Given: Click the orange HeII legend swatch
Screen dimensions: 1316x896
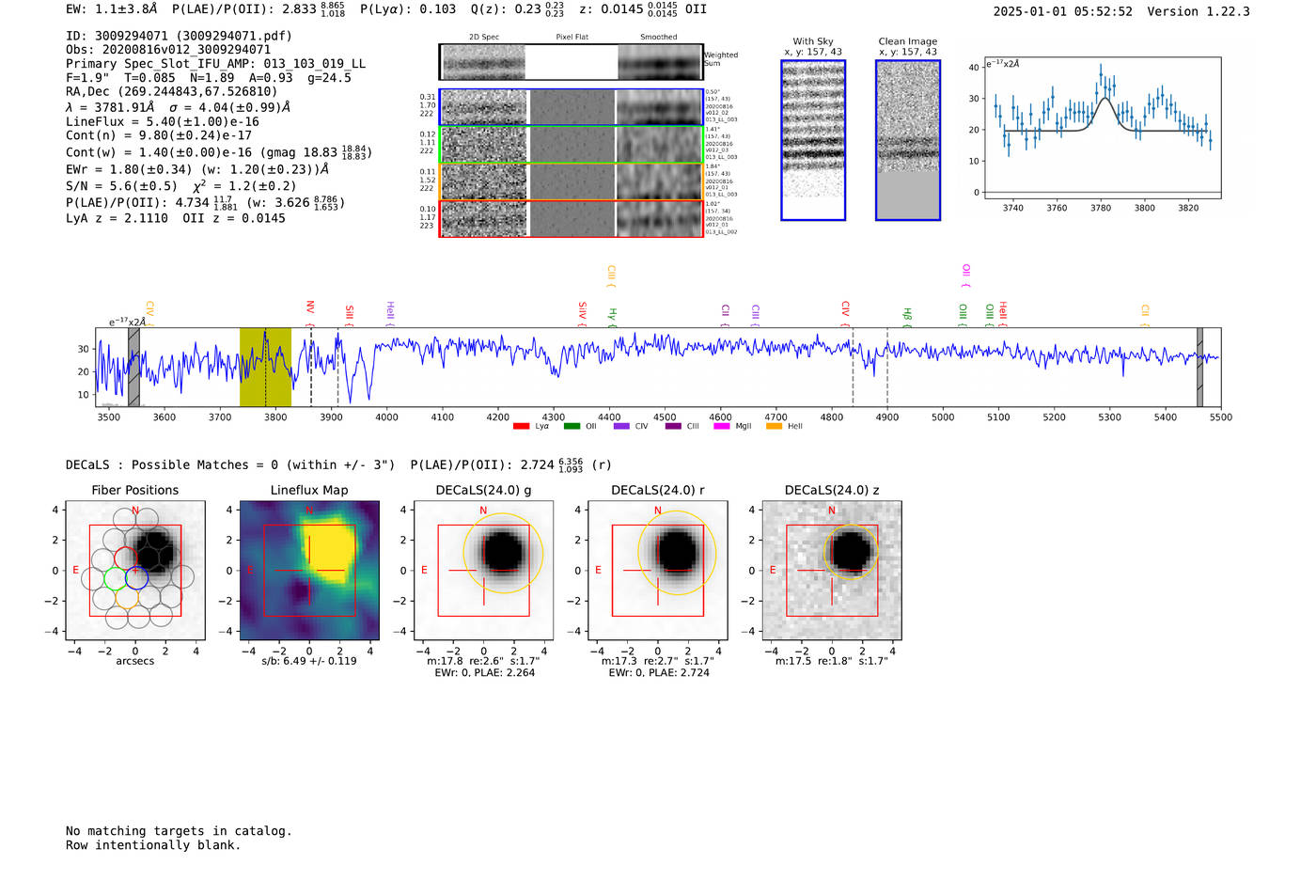Looking at the screenshot, I should coord(775,427).
